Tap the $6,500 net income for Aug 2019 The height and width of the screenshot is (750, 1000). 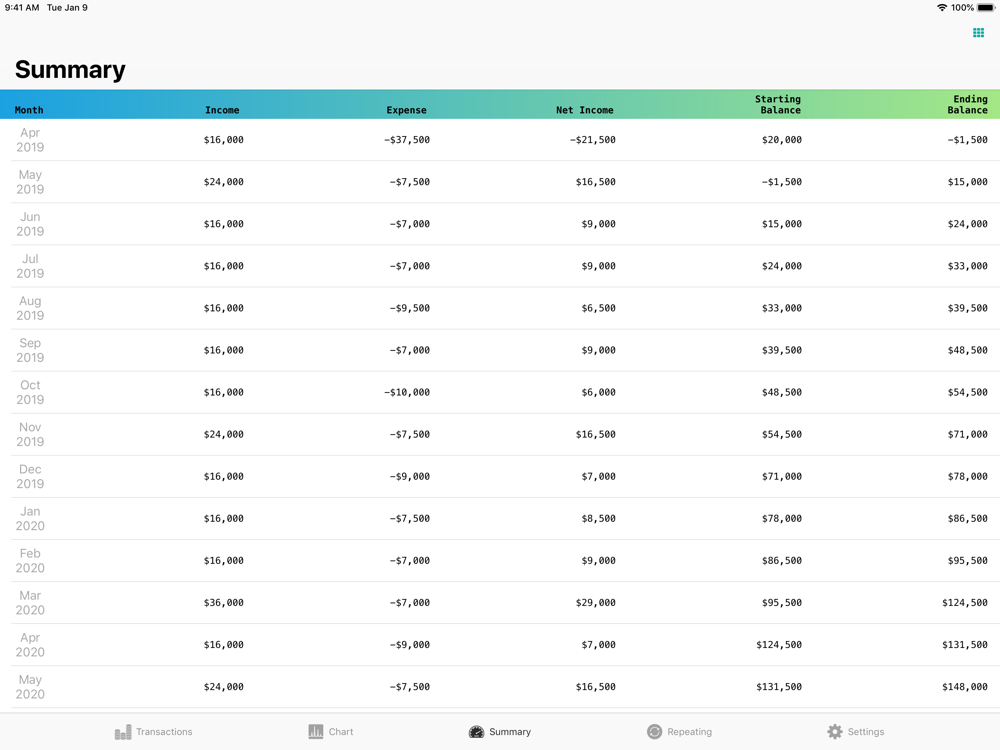tap(598, 308)
